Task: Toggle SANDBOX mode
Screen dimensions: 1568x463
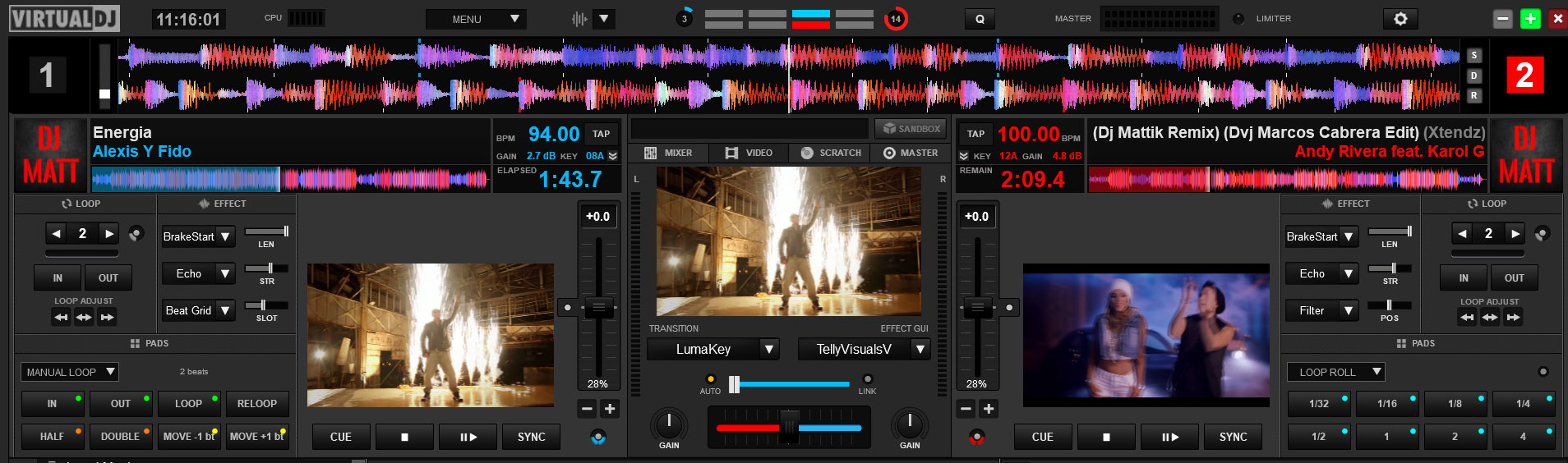Action: click(911, 129)
